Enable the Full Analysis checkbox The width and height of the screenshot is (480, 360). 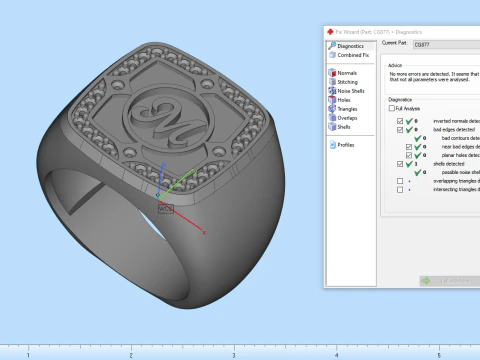(x=392, y=108)
